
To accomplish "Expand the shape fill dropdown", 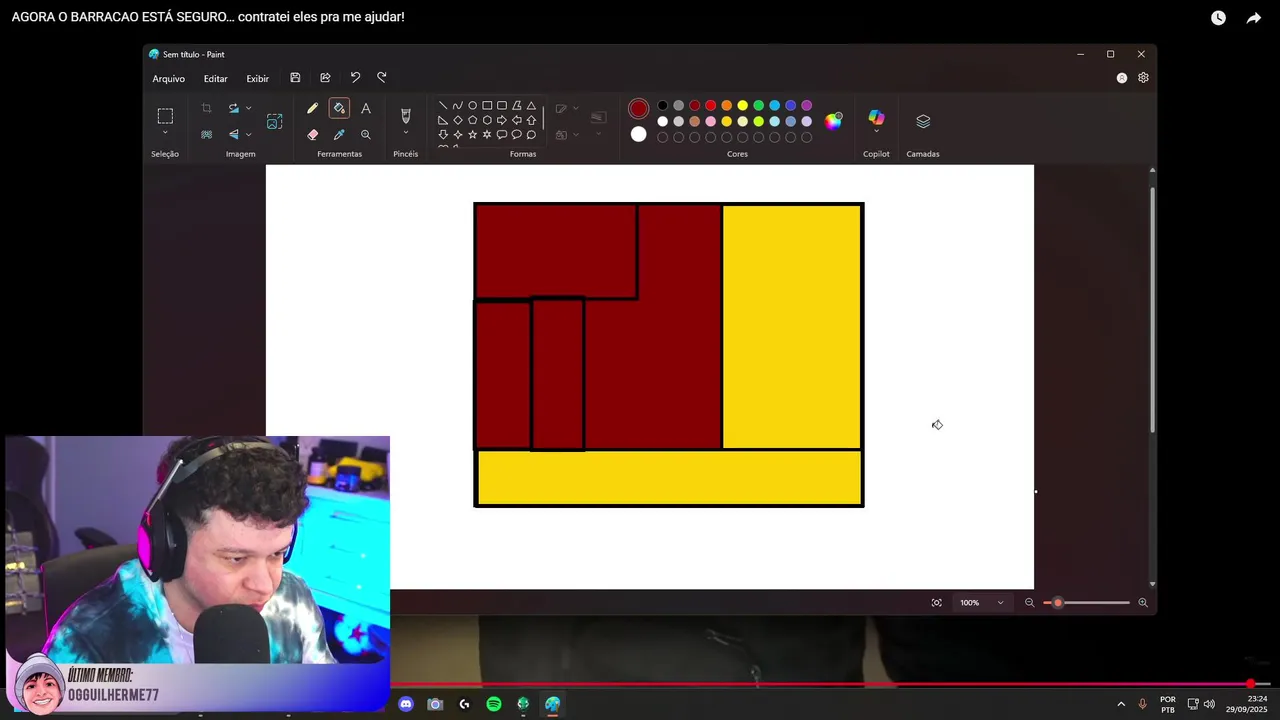I will click(575, 134).
